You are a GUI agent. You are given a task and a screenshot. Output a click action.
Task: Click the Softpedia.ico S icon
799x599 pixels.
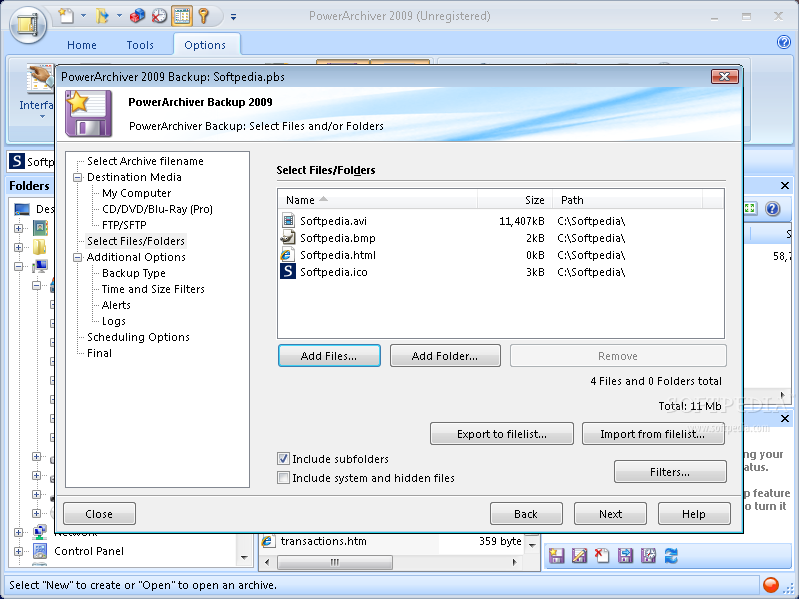click(288, 271)
